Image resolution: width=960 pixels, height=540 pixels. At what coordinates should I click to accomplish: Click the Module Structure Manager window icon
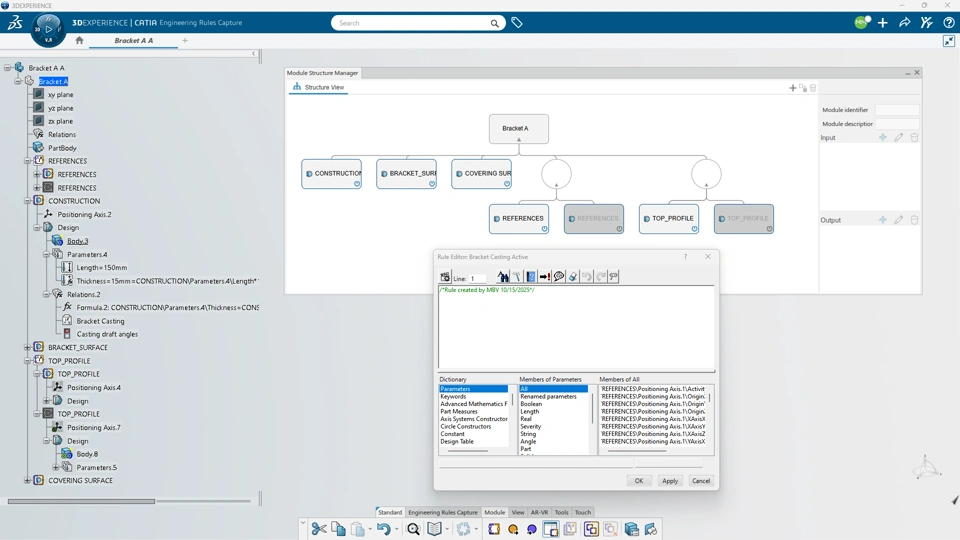[x=550, y=529]
